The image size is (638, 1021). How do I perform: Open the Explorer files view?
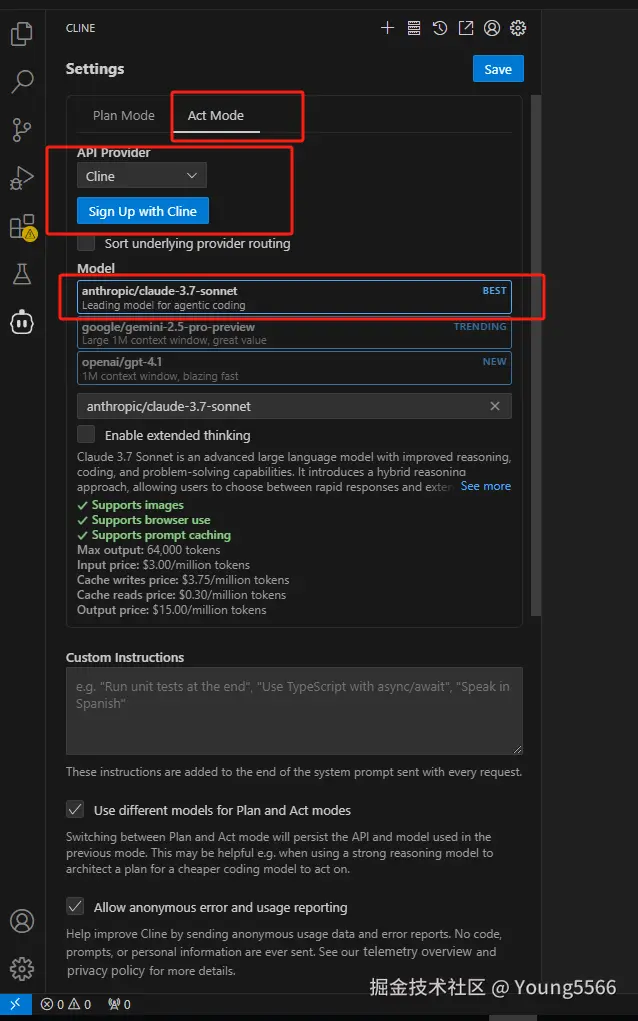22,34
